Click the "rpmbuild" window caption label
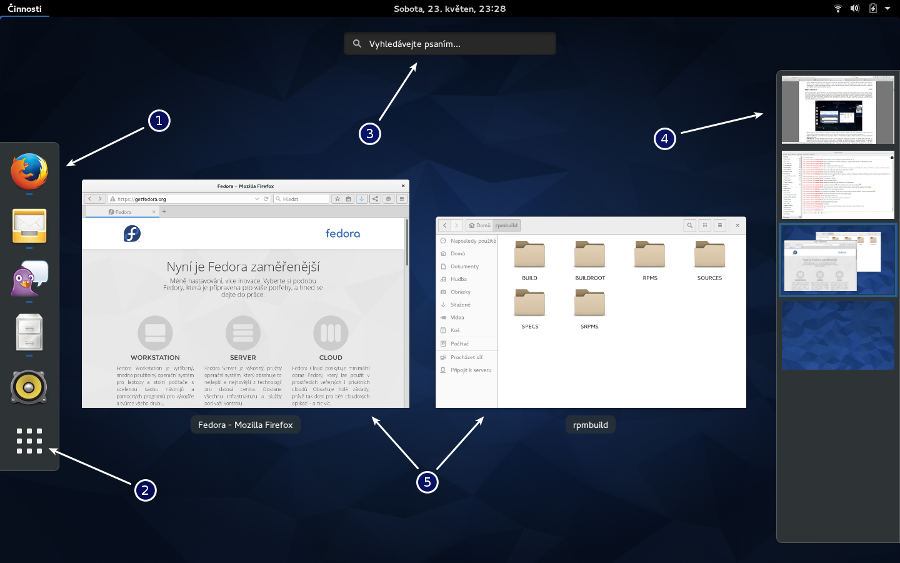 (x=590, y=425)
